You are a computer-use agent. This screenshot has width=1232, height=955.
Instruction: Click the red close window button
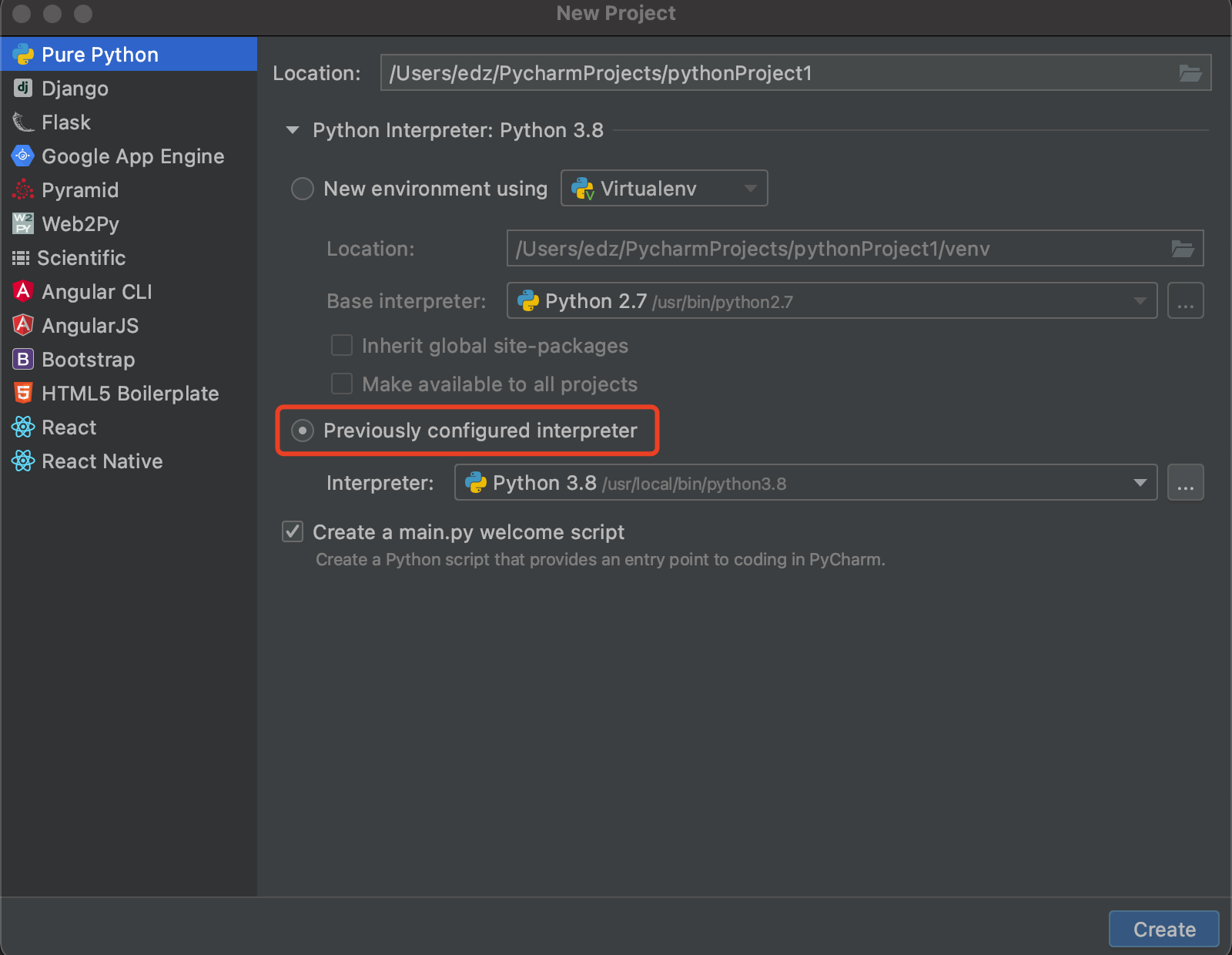[x=22, y=14]
